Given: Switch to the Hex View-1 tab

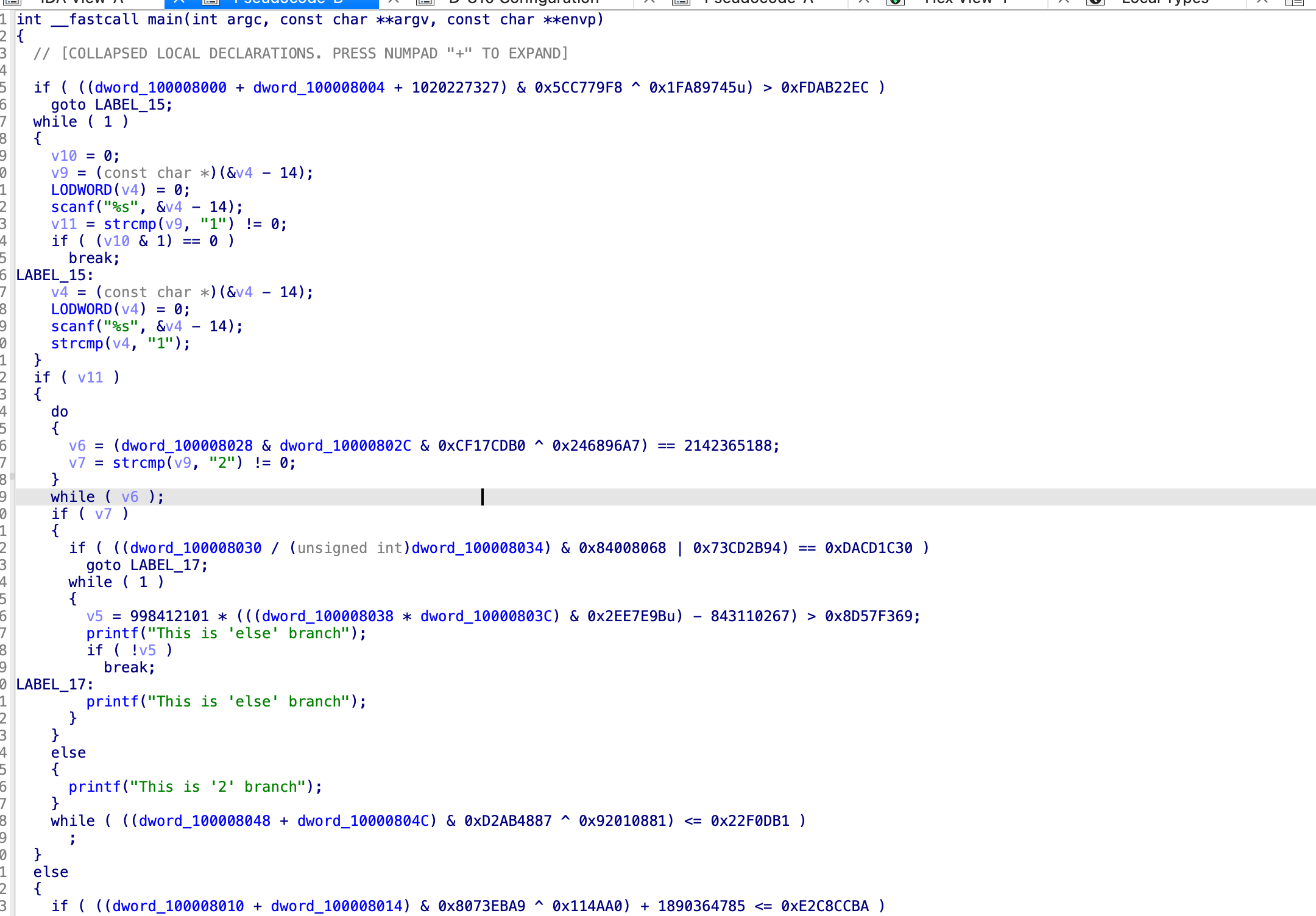Looking at the screenshot, I should coord(966,2).
